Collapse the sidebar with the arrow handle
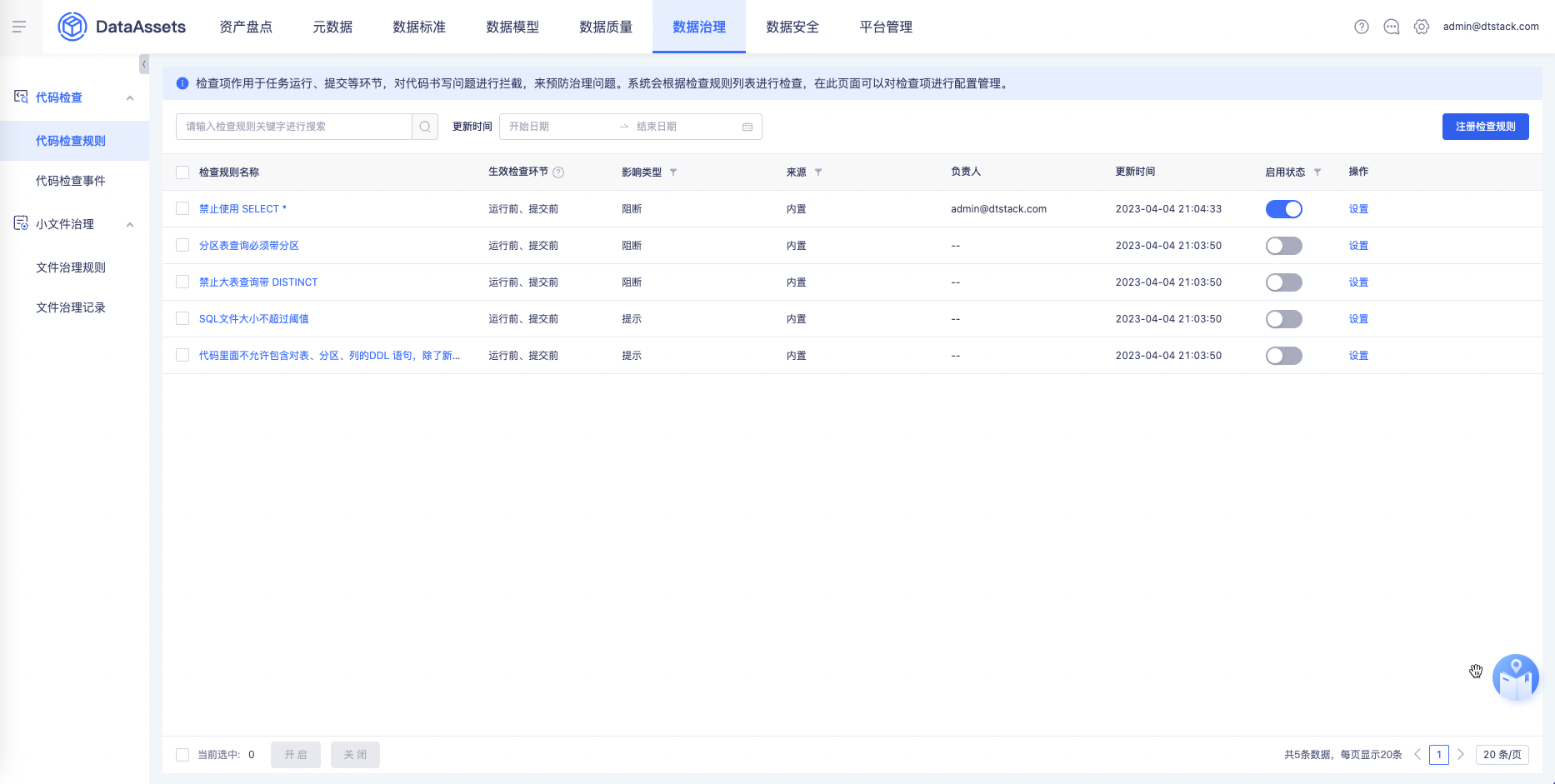Screen dimensions: 1555x784 point(144,64)
